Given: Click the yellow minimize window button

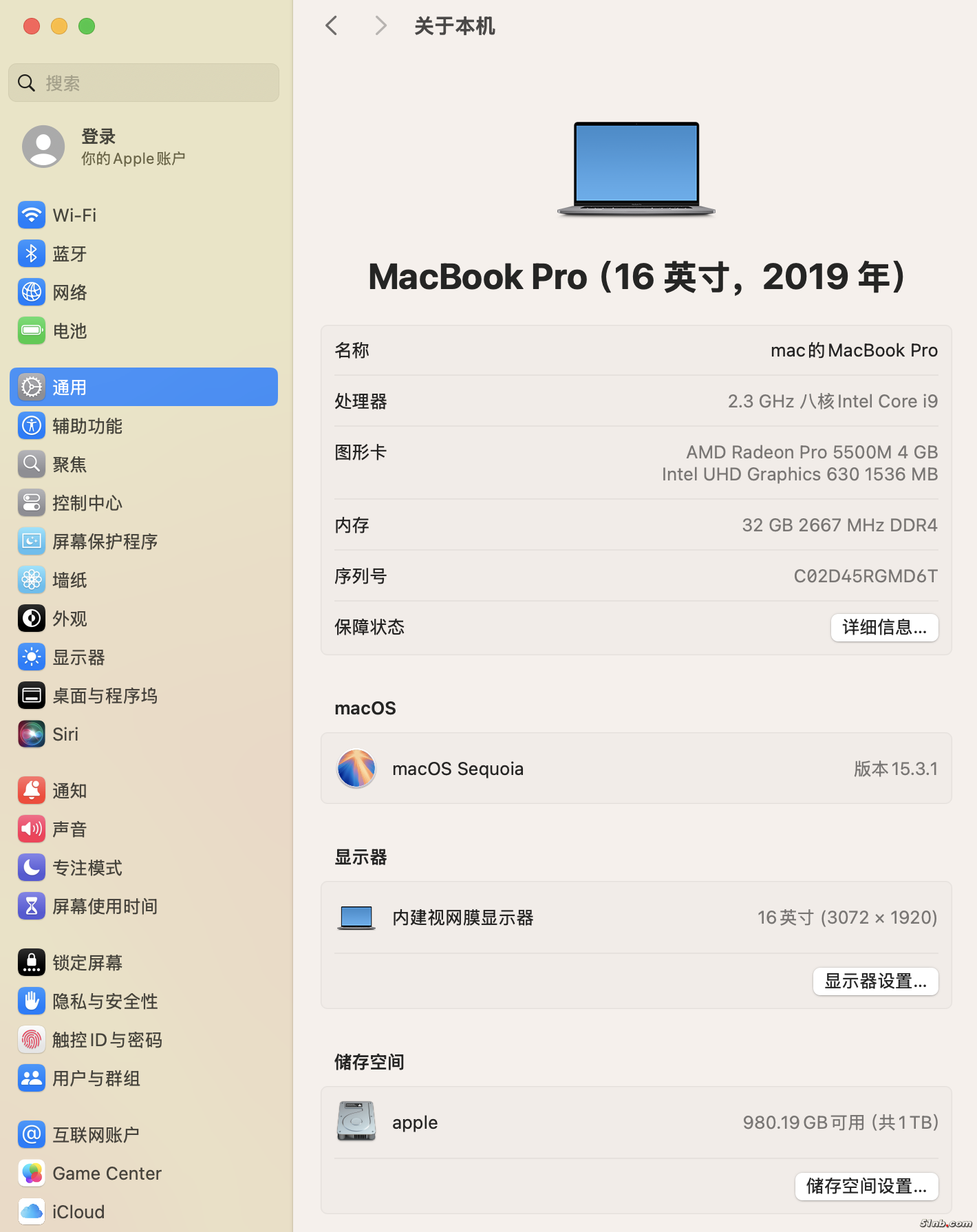Looking at the screenshot, I should tap(59, 26).
